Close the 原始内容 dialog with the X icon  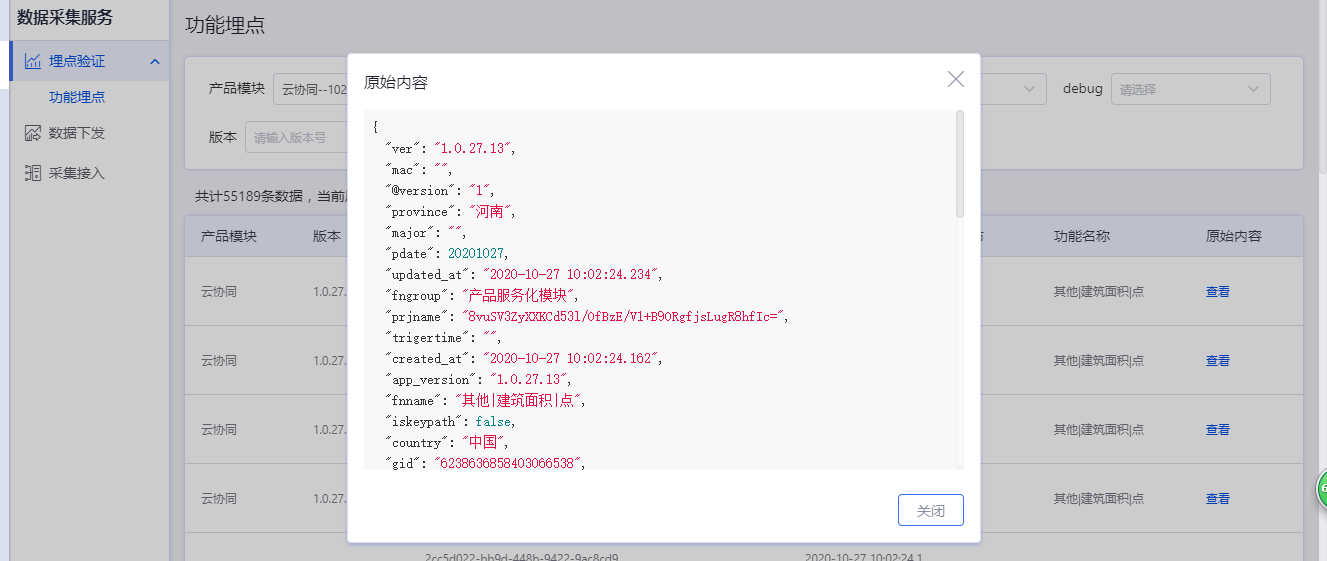pyautogui.click(x=955, y=80)
